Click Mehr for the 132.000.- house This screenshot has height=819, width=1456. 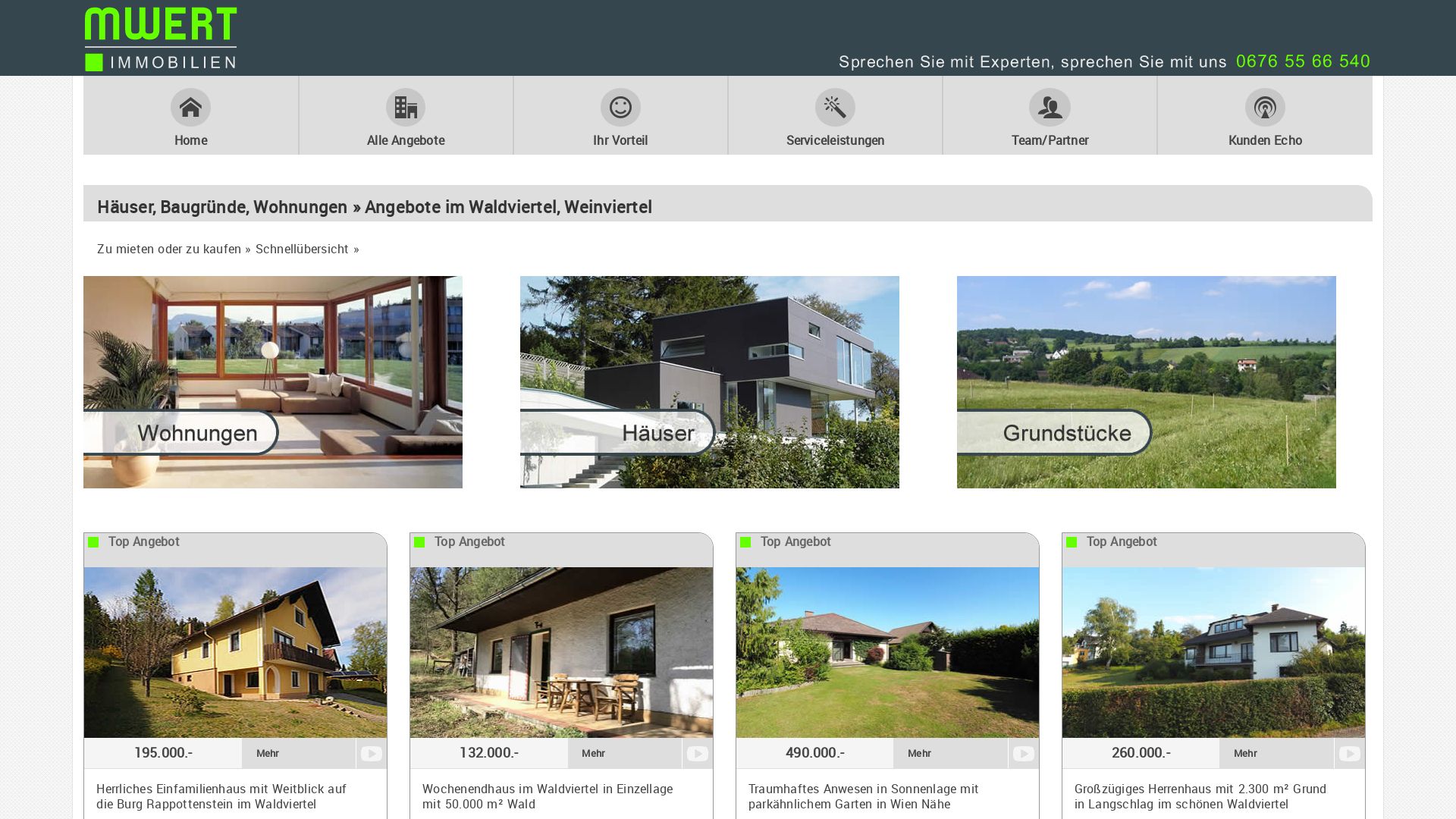625,754
